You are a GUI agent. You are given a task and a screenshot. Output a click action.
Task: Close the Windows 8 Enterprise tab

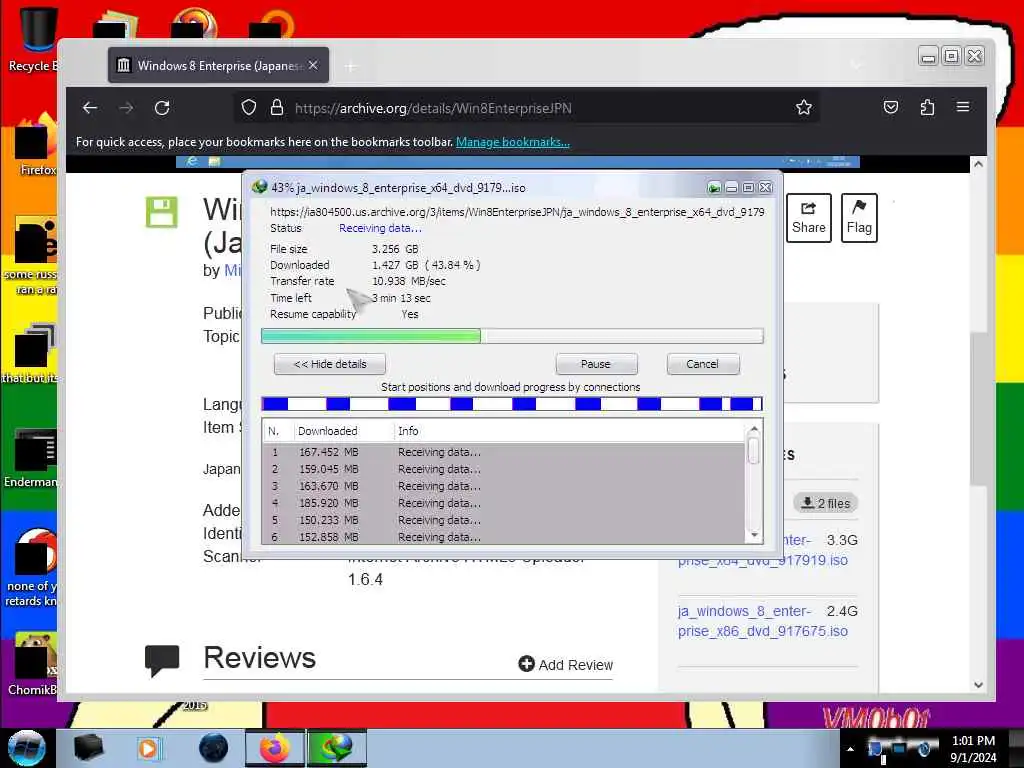click(313, 65)
